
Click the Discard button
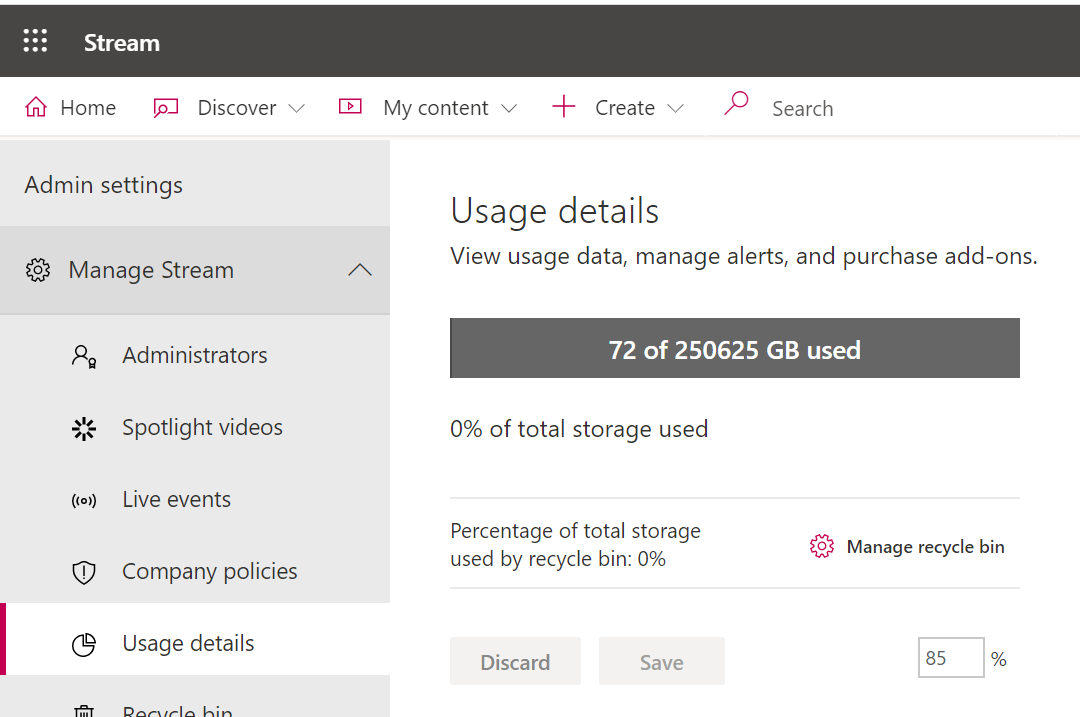pos(515,661)
